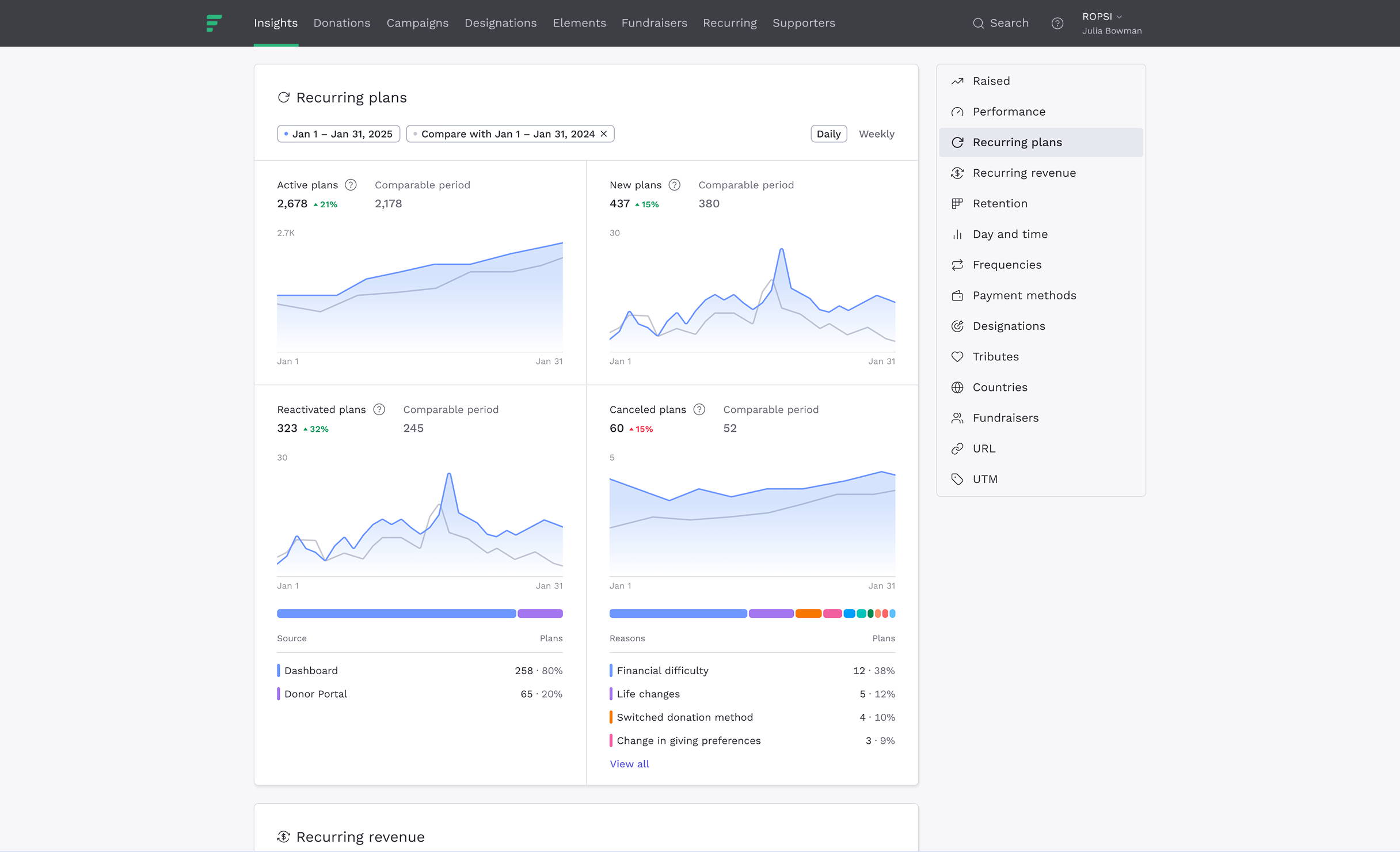This screenshot has height=852, width=1400.
Task: Click the View all cancellation reasons link
Action: tap(629, 764)
